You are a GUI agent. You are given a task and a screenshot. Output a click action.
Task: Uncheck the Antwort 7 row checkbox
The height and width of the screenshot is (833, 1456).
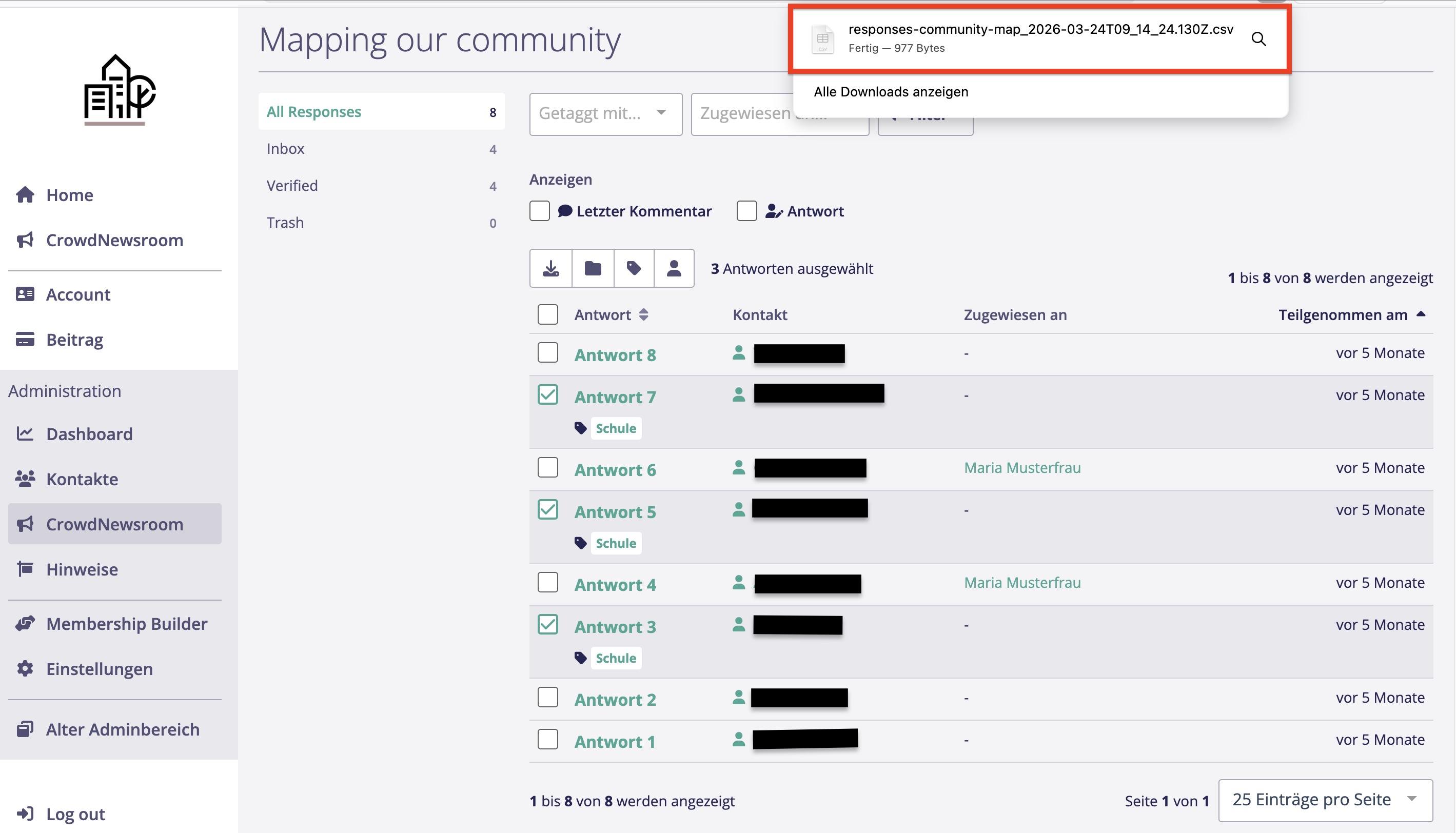click(547, 395)
